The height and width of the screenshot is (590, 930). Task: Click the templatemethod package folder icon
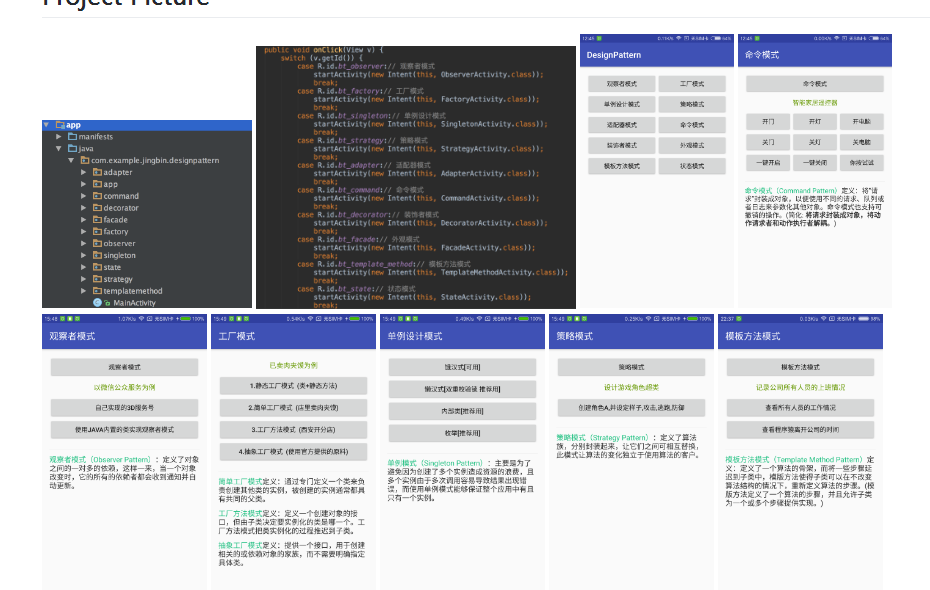coord(97,290)
